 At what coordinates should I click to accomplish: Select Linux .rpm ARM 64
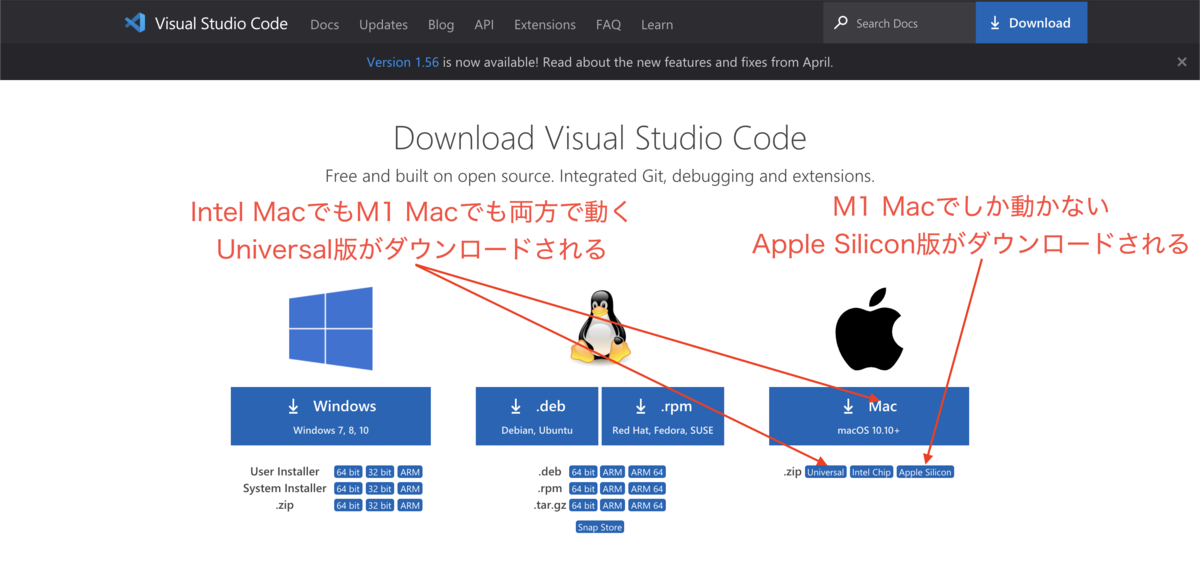coord(647,489)
